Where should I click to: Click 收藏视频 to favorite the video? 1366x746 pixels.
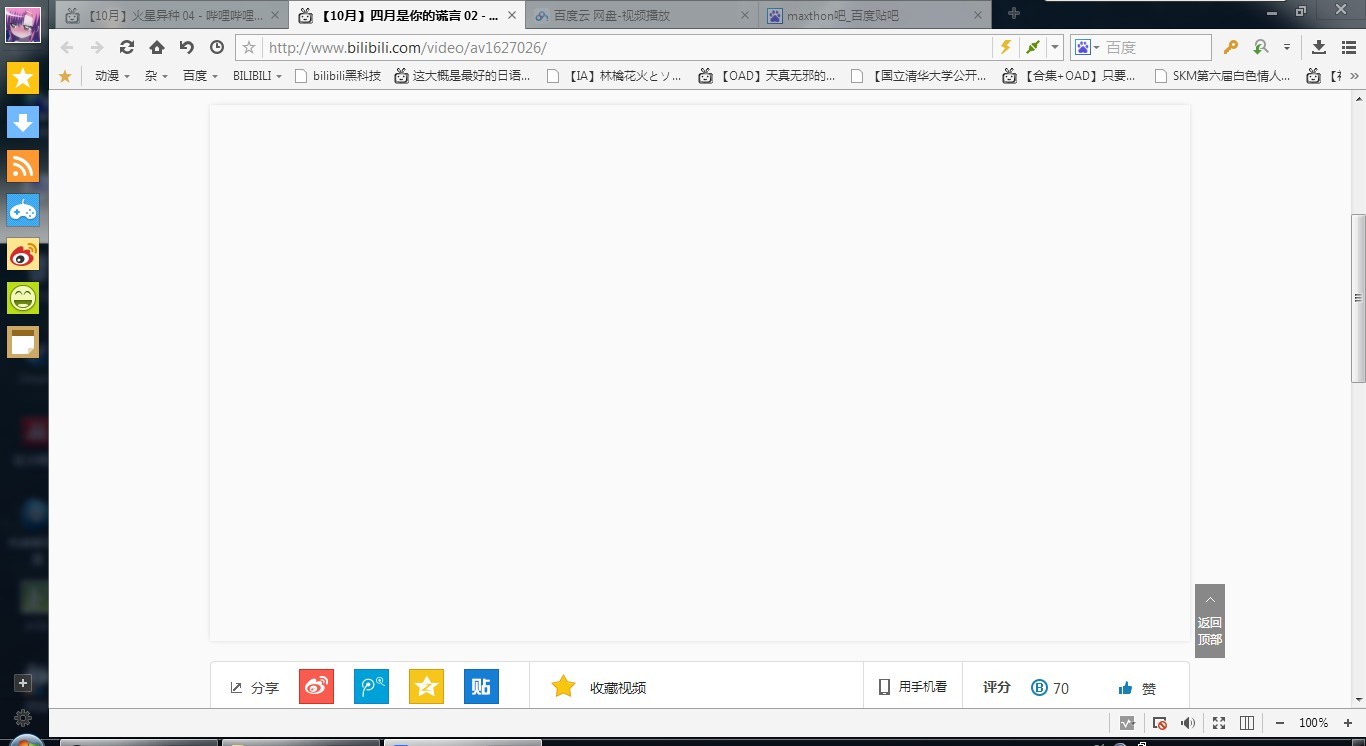click(598, 687)
